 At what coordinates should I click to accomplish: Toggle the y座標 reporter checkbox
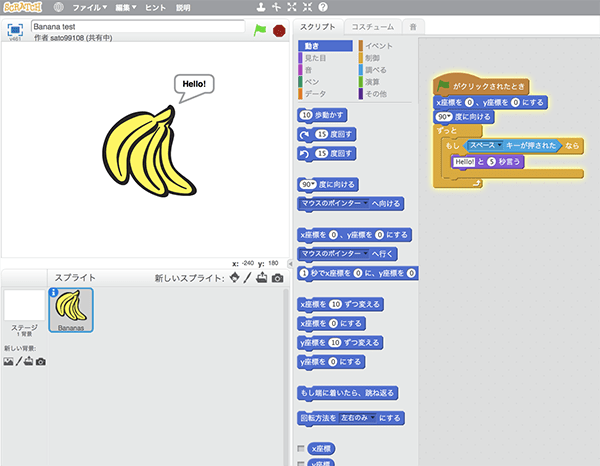301,463
